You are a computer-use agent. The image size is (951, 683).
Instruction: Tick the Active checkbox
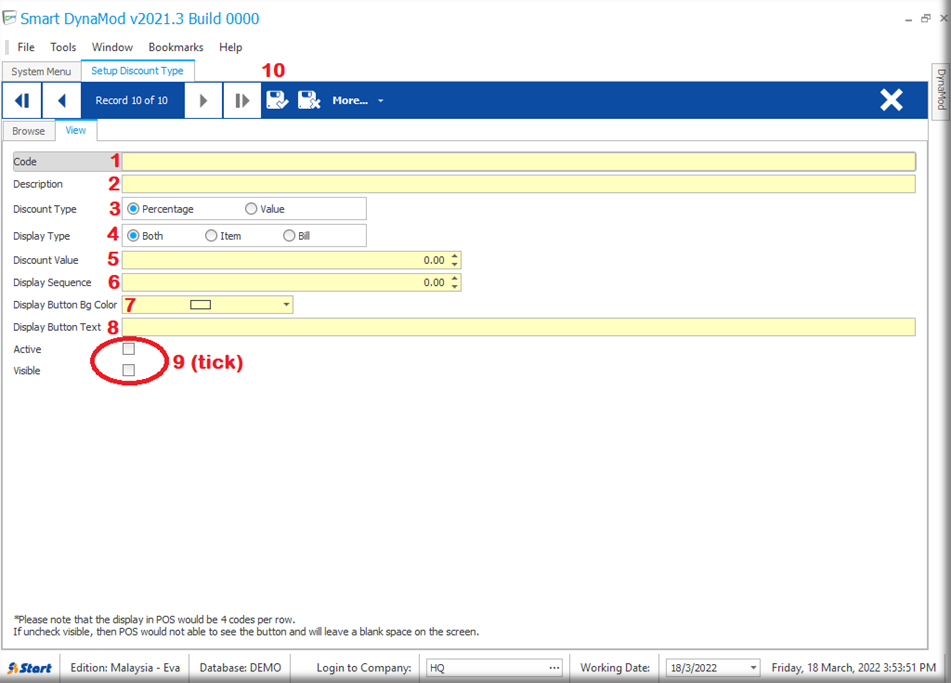[x=128, y=349]
